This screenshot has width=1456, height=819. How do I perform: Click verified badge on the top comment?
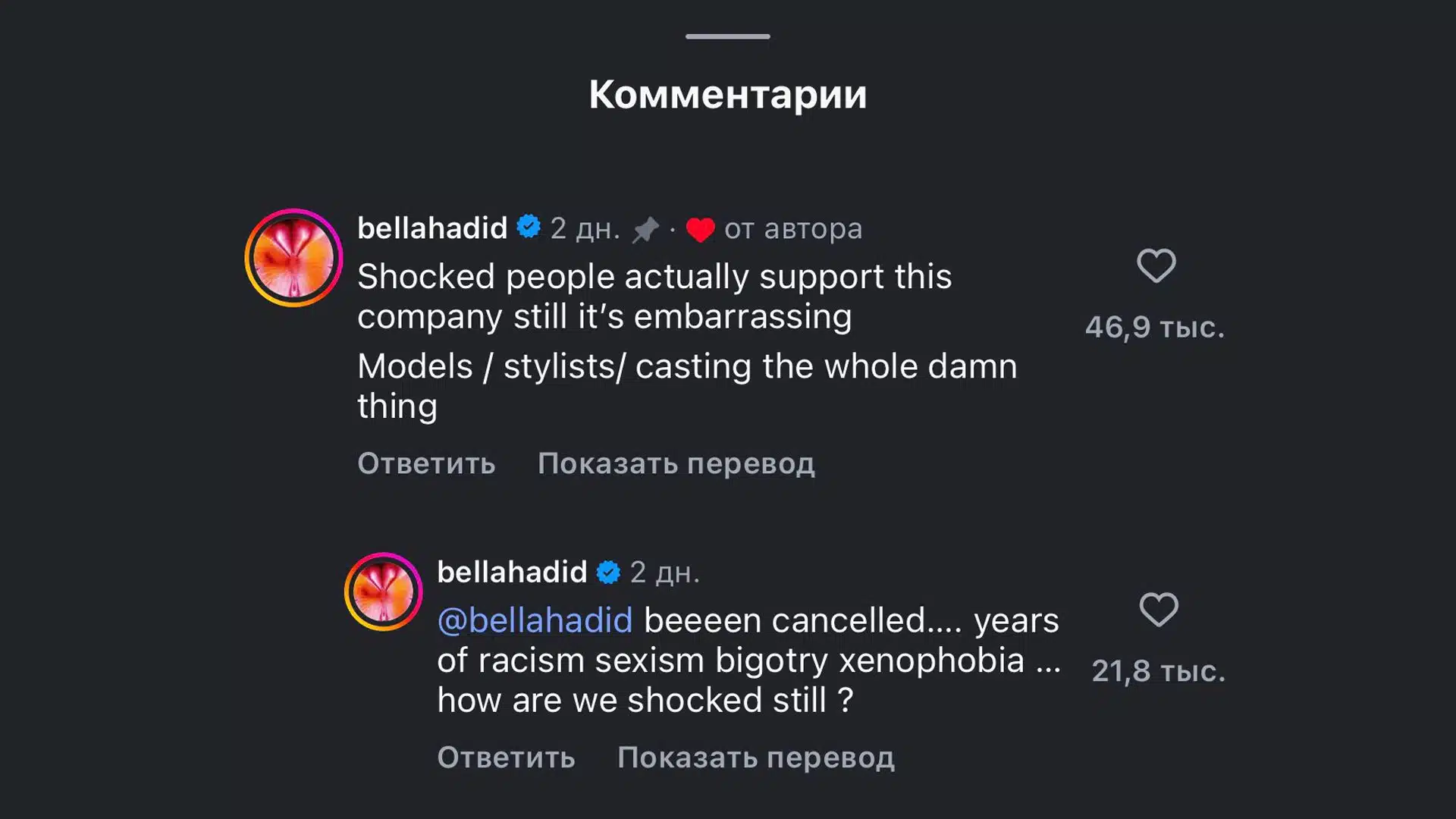tap(529, 227)
